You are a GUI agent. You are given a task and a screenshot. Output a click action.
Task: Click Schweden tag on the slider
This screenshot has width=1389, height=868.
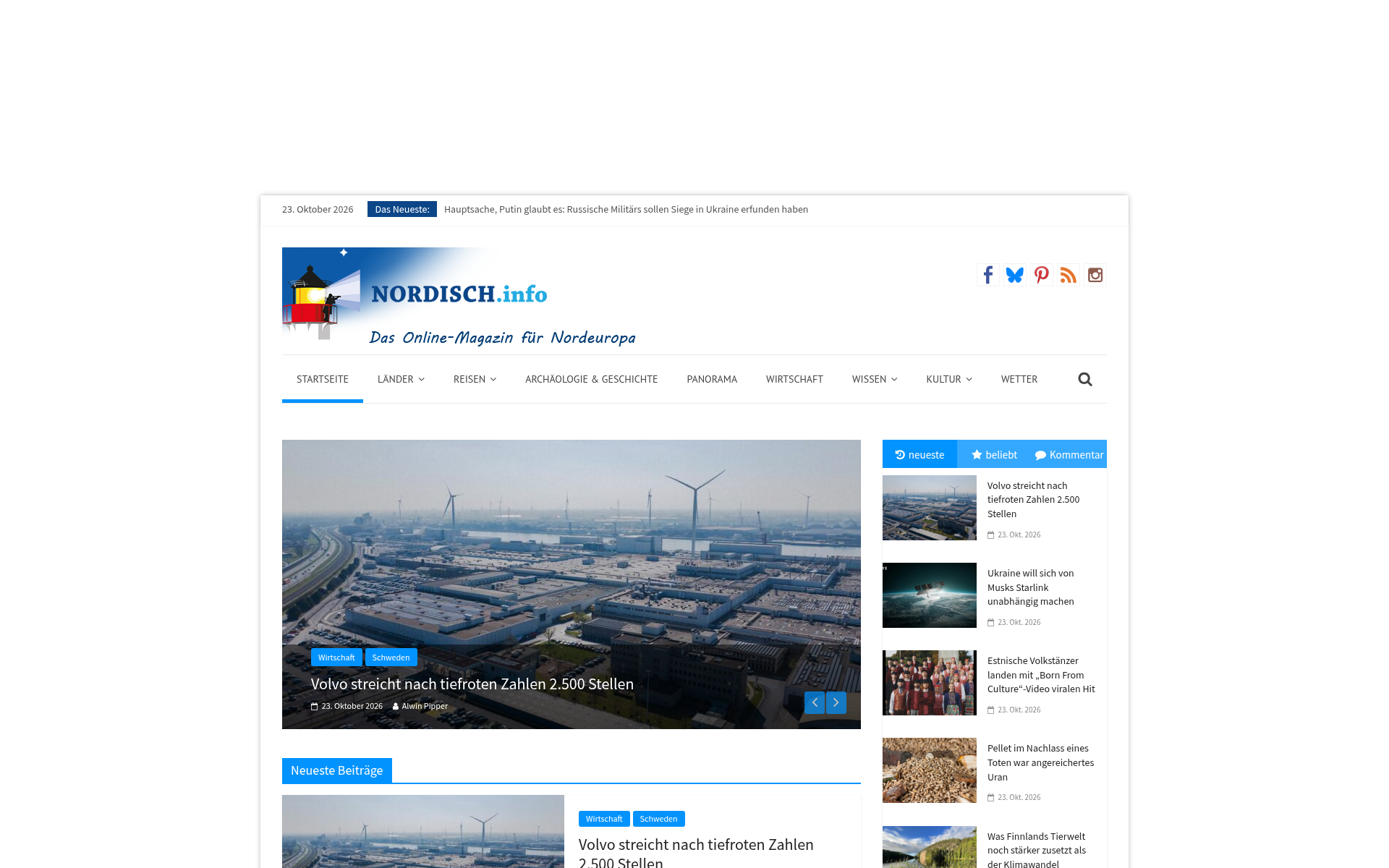391,658
